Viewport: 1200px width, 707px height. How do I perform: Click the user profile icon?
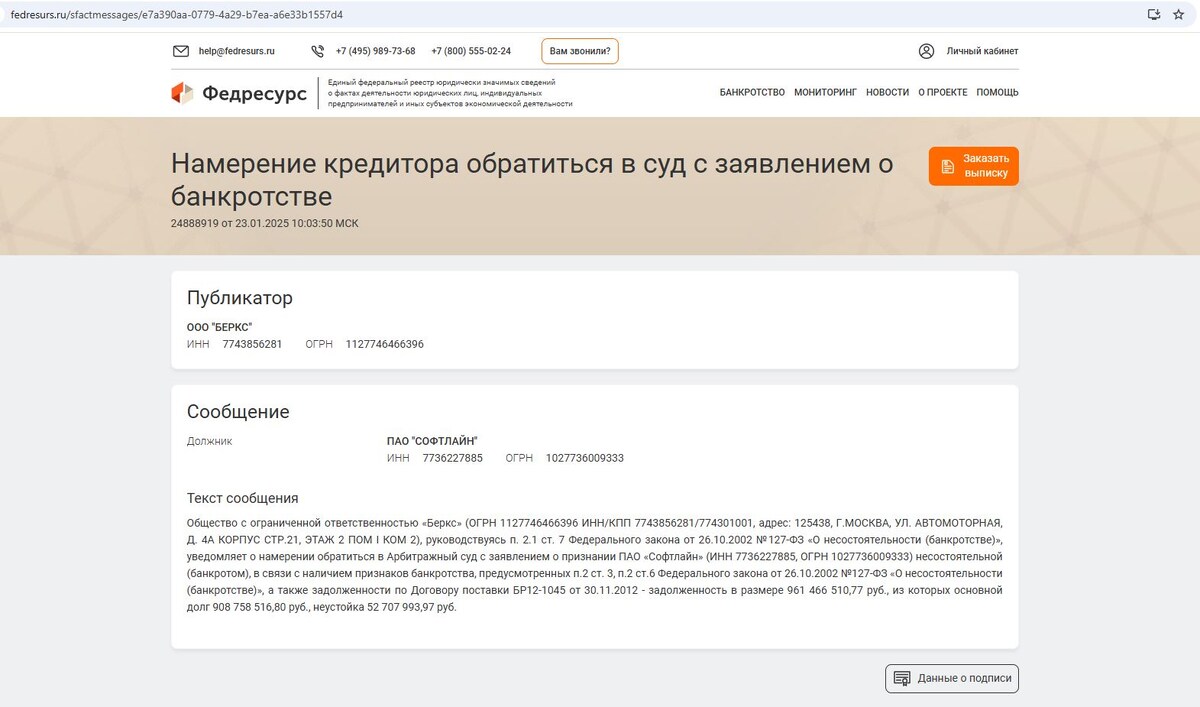(x=926, y=51)
